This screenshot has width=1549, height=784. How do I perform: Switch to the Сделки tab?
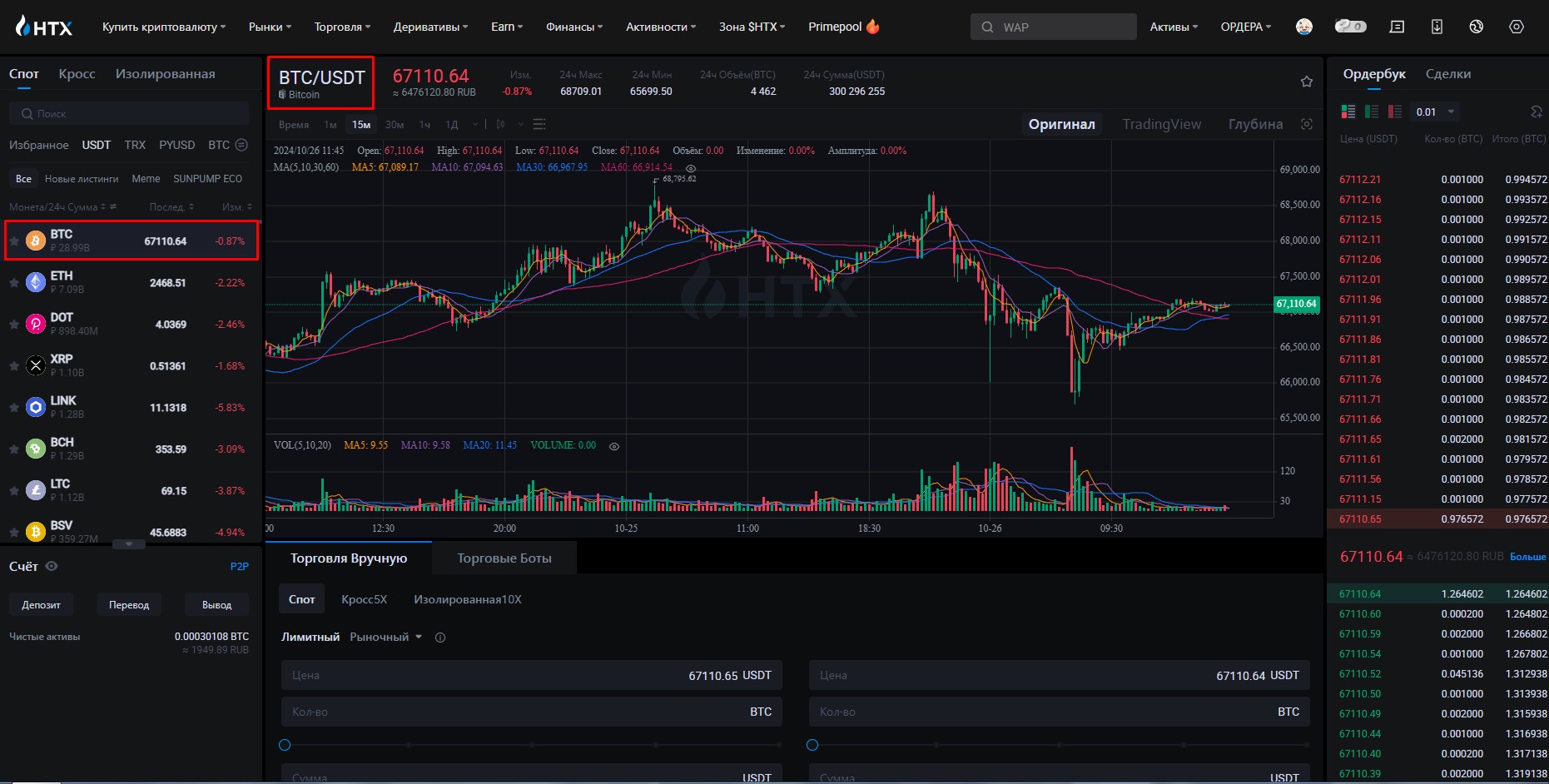click(1448, 74)
